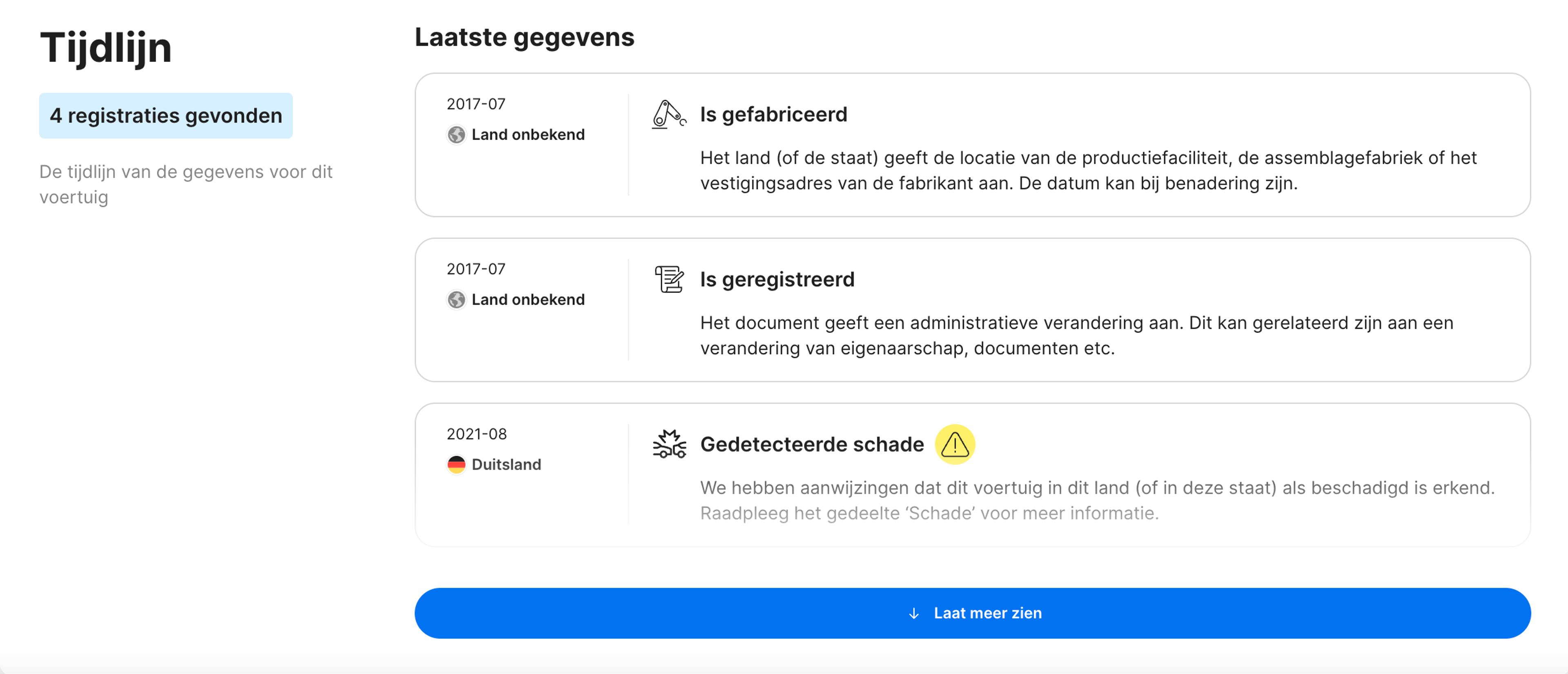Click the globe icon in the 'Is gefabriceerd' card
1568x674 pixels.
(x=456, y=134)
